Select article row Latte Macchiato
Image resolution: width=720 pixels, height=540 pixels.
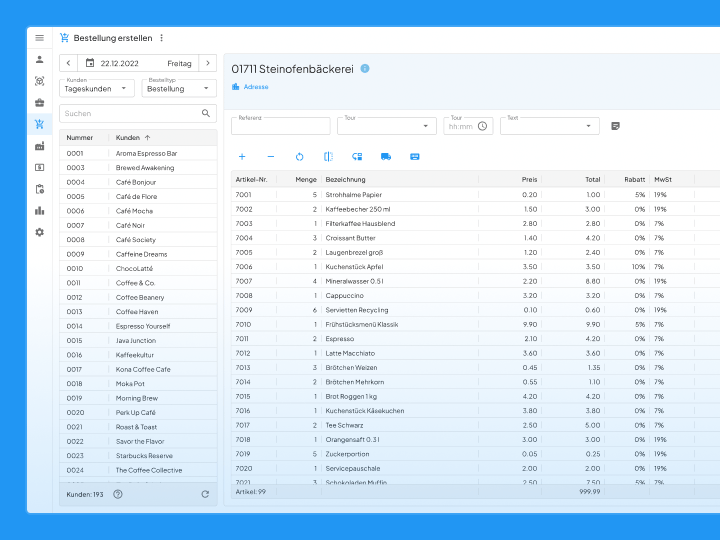coord(475,354)
